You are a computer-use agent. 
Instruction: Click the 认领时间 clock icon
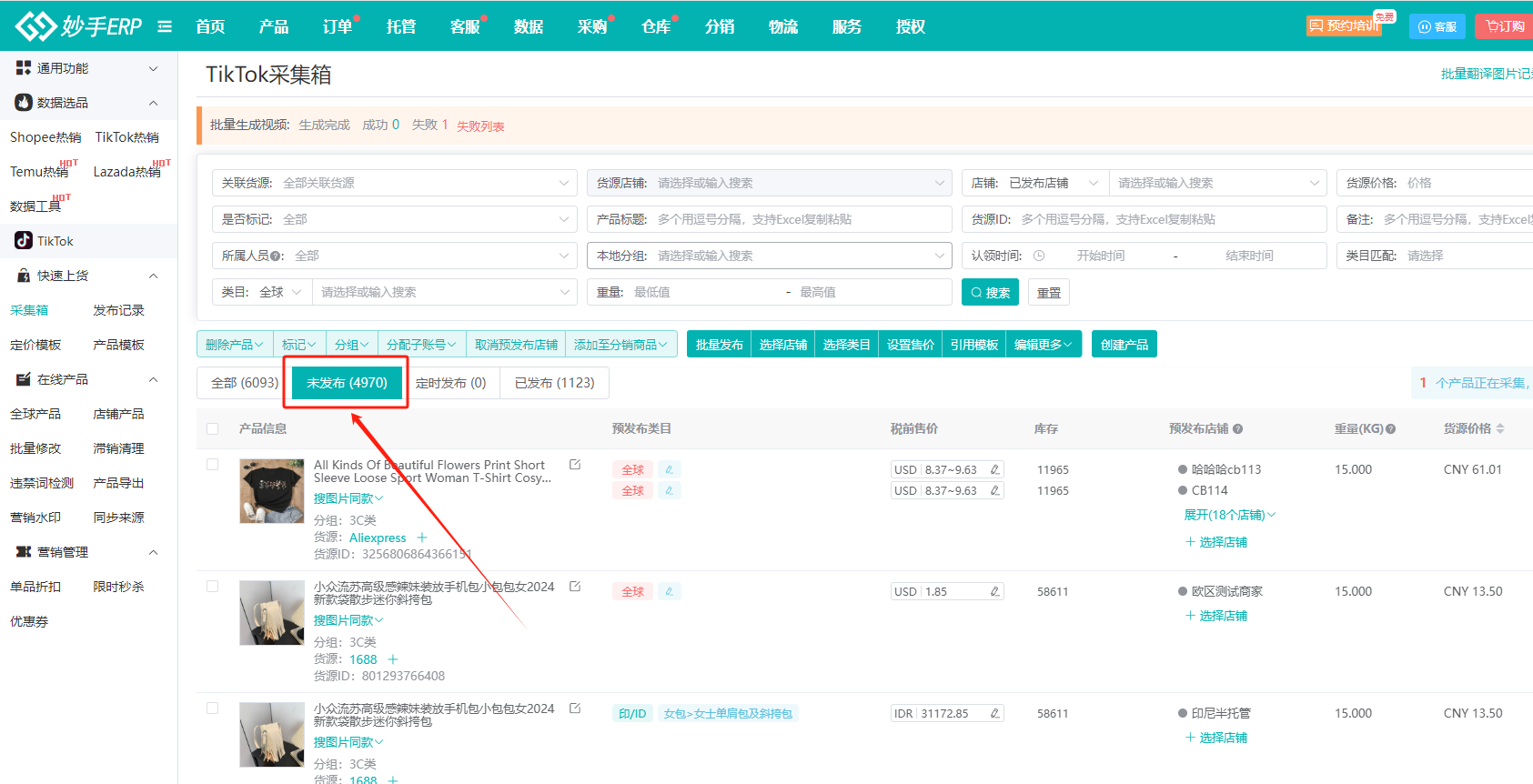(1039, 256)
